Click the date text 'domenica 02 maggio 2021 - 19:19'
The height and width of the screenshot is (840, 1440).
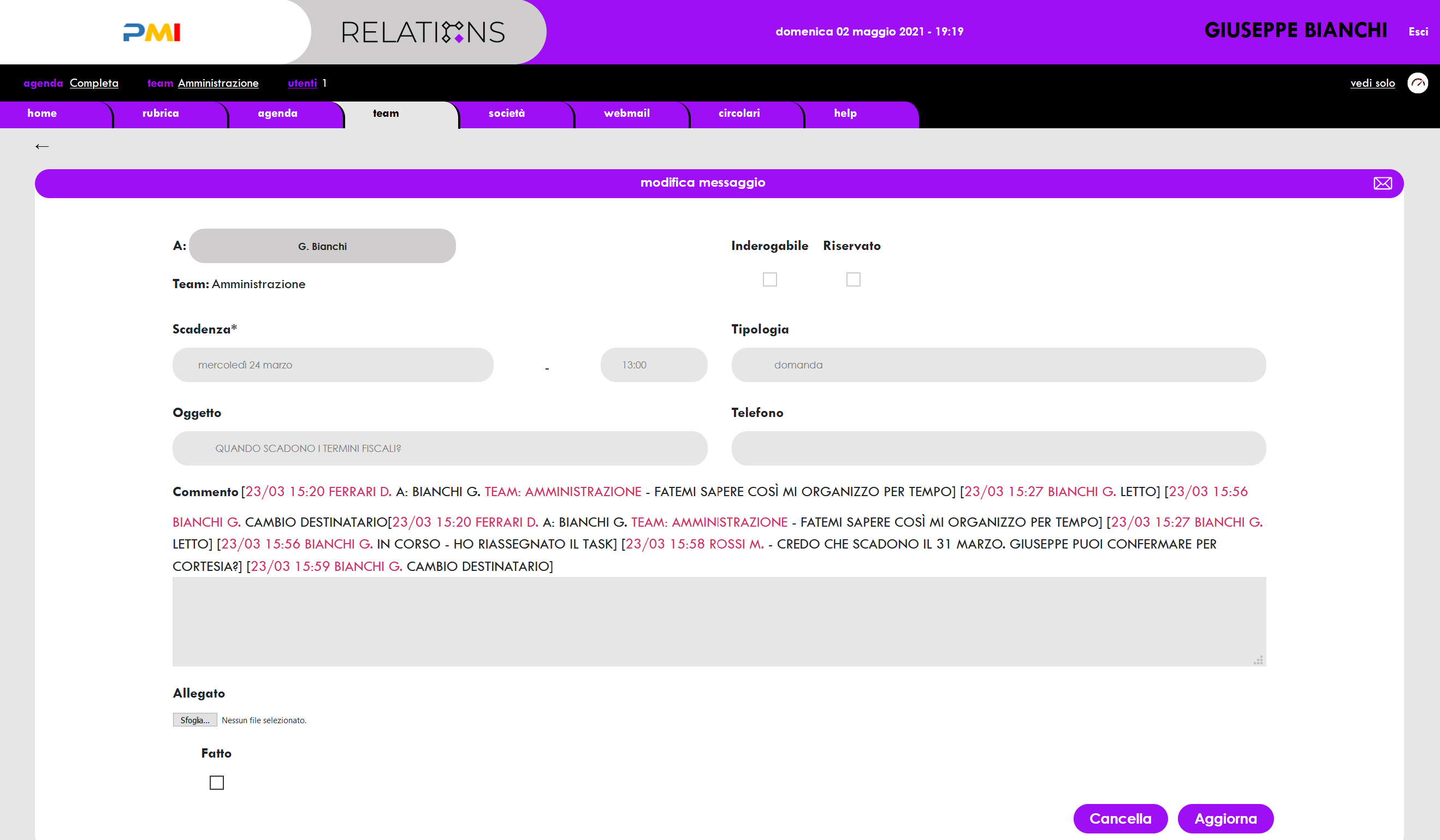click(869, 32)
